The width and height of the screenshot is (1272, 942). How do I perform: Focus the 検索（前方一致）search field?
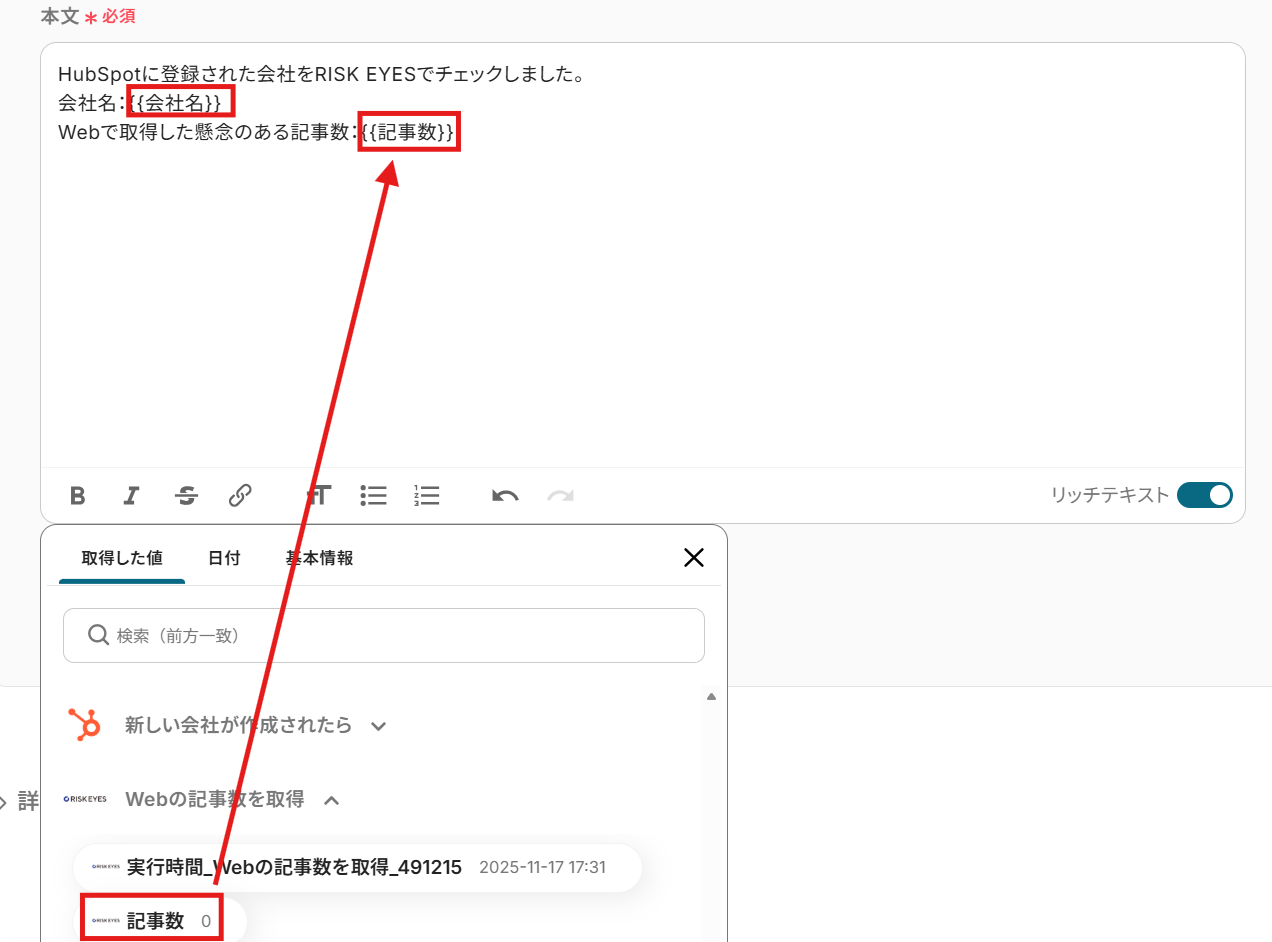384,635
